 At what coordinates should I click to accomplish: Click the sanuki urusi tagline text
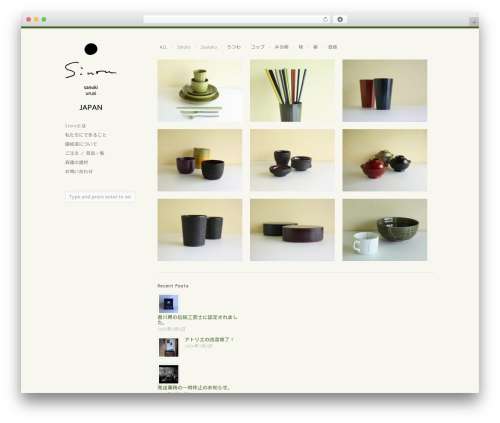[91, 90]
